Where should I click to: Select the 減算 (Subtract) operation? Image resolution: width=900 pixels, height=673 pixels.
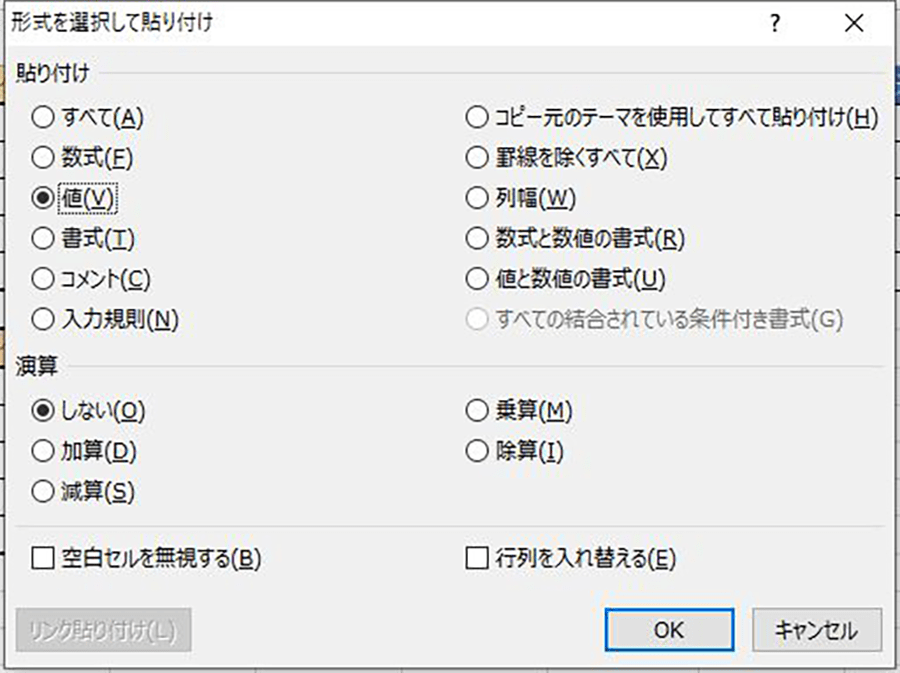43,491
